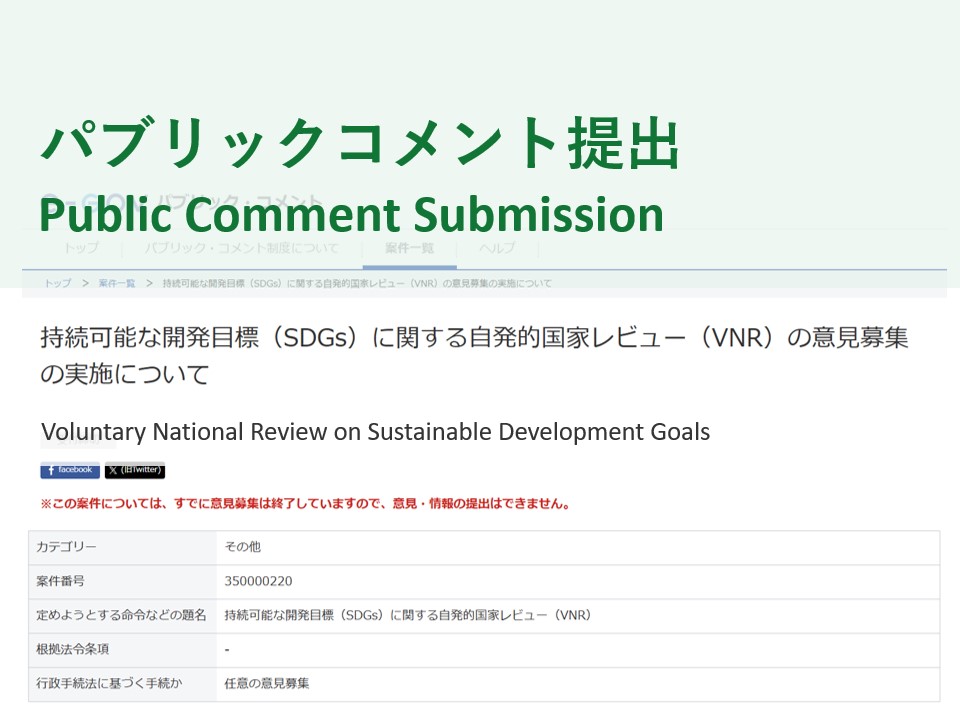Click the facebook share button

point(70,470)
